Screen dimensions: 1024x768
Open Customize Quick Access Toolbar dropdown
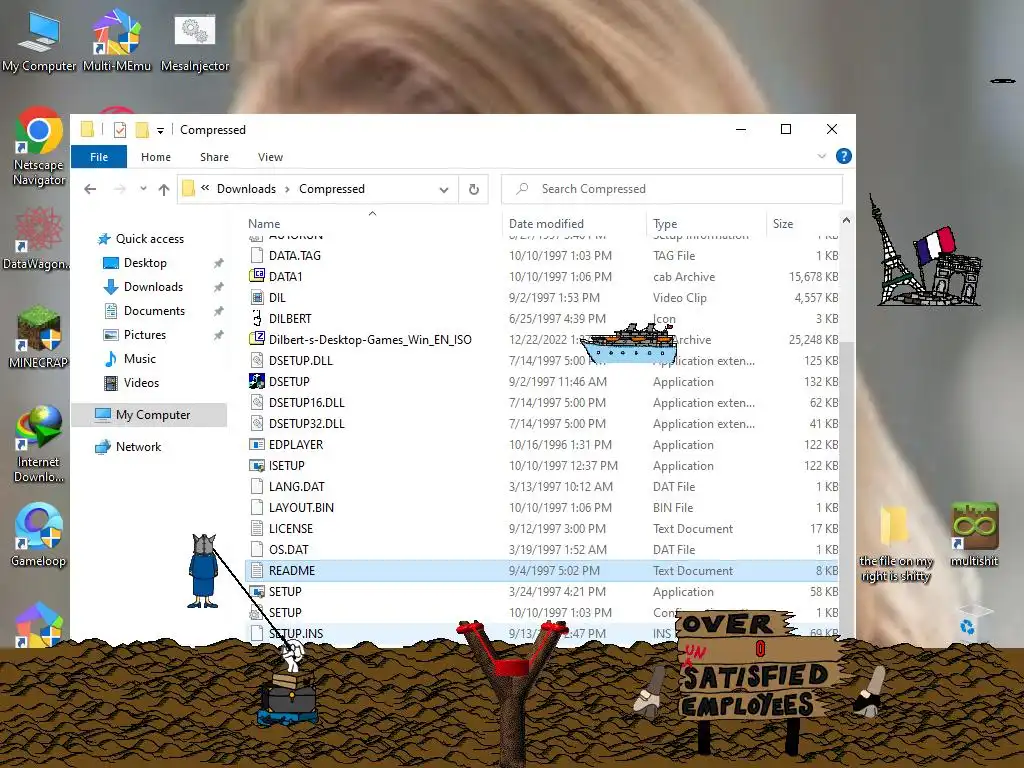click(160, 131)
